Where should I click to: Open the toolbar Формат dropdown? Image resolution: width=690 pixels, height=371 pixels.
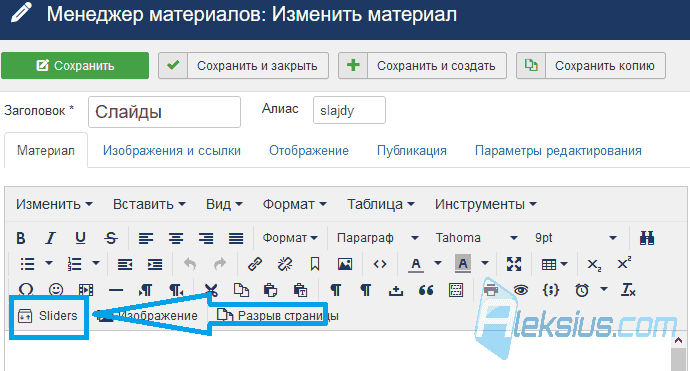click(290, 238)
